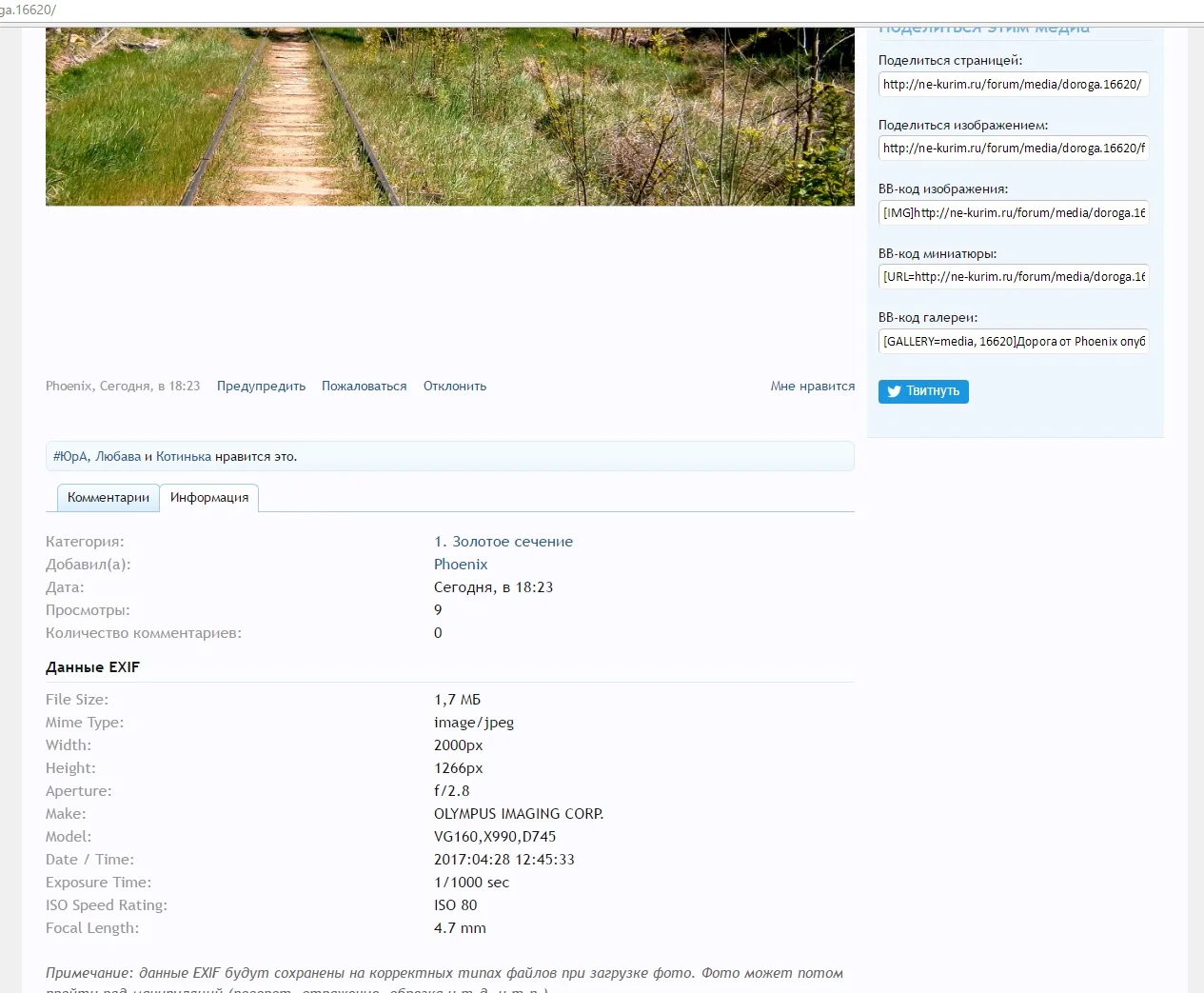Open the Информация tab
This screenshot has height=993, width=1204.
pyautogui.click(x=209, y=497)
